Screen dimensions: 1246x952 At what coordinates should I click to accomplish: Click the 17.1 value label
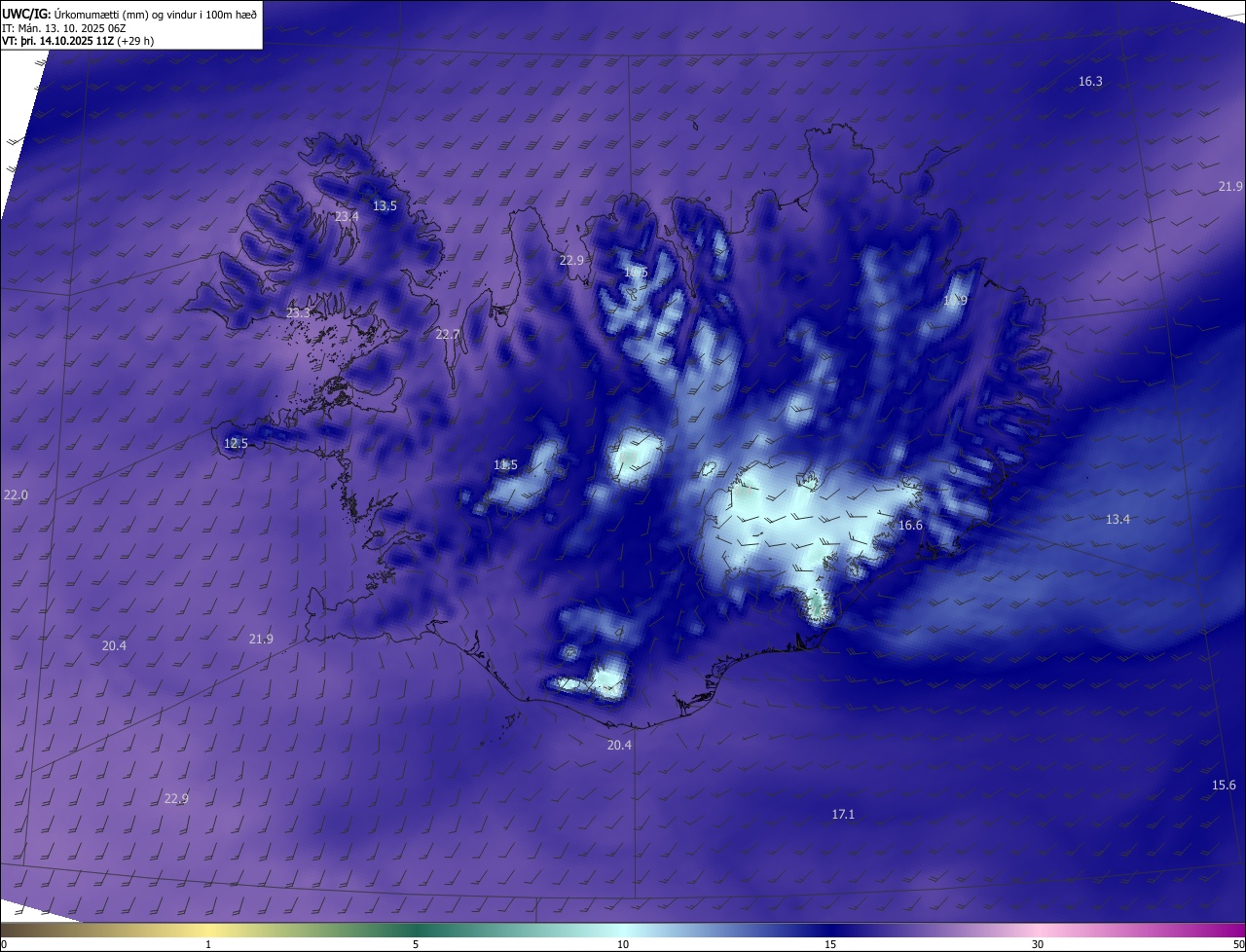tap(843, 815)
